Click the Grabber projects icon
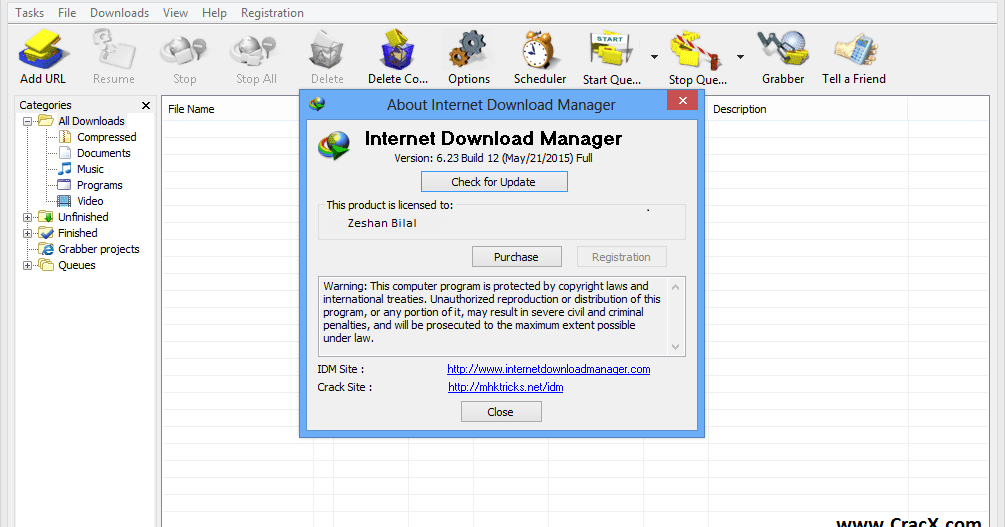The width and height of the screenshot is (1005, 527). (x=46, y=249)
